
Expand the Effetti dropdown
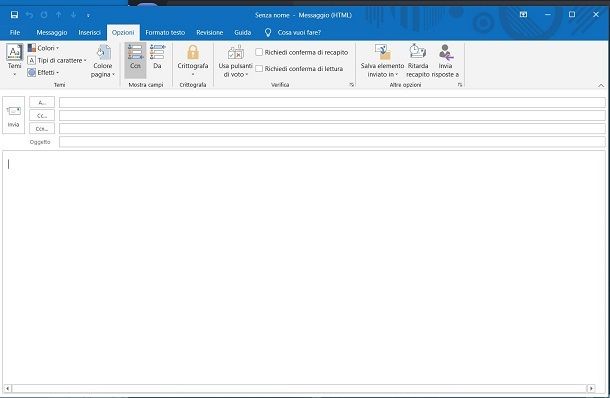point(43,72)
